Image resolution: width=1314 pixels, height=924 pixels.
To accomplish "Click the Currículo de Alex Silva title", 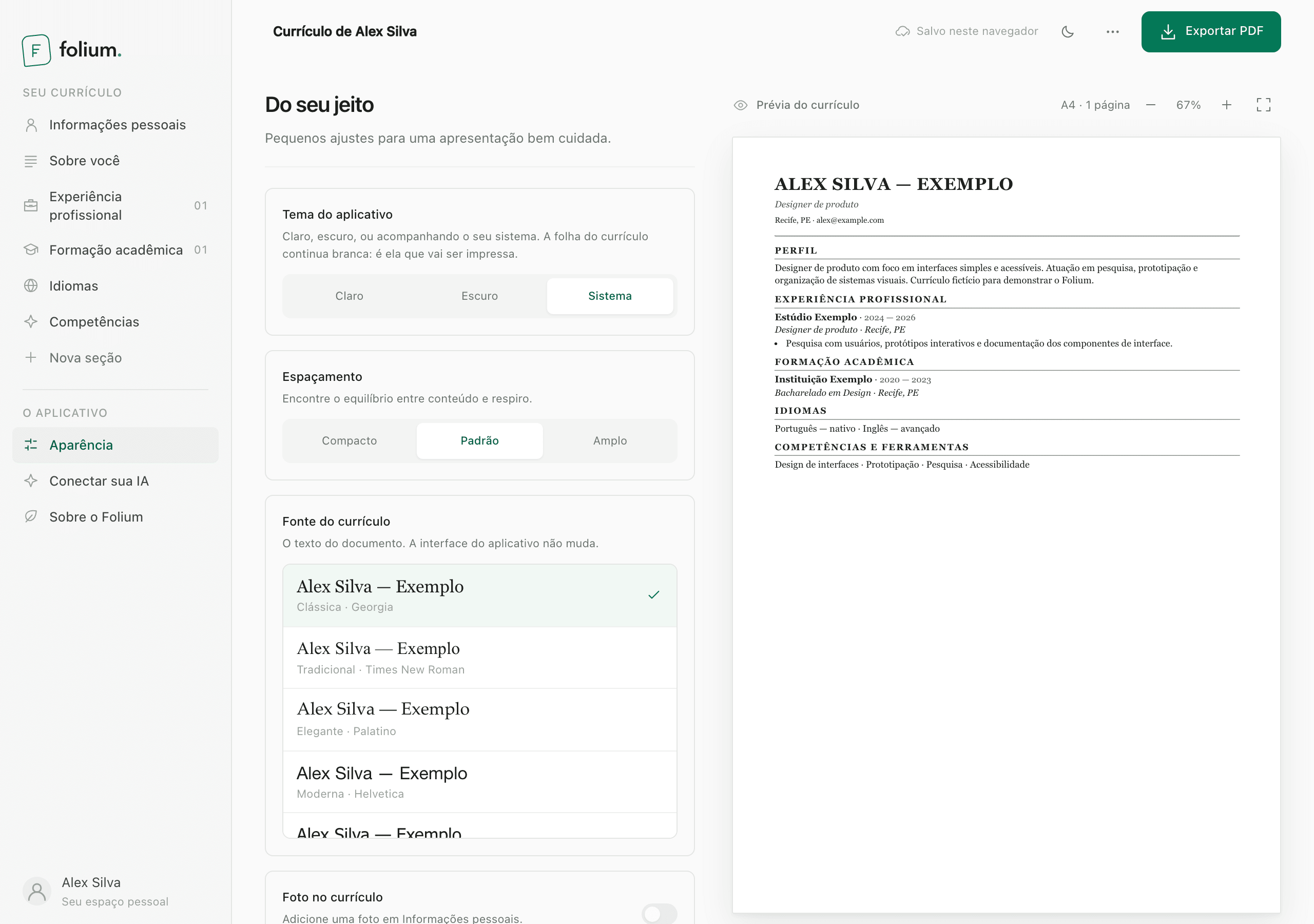I will (344, 31).
